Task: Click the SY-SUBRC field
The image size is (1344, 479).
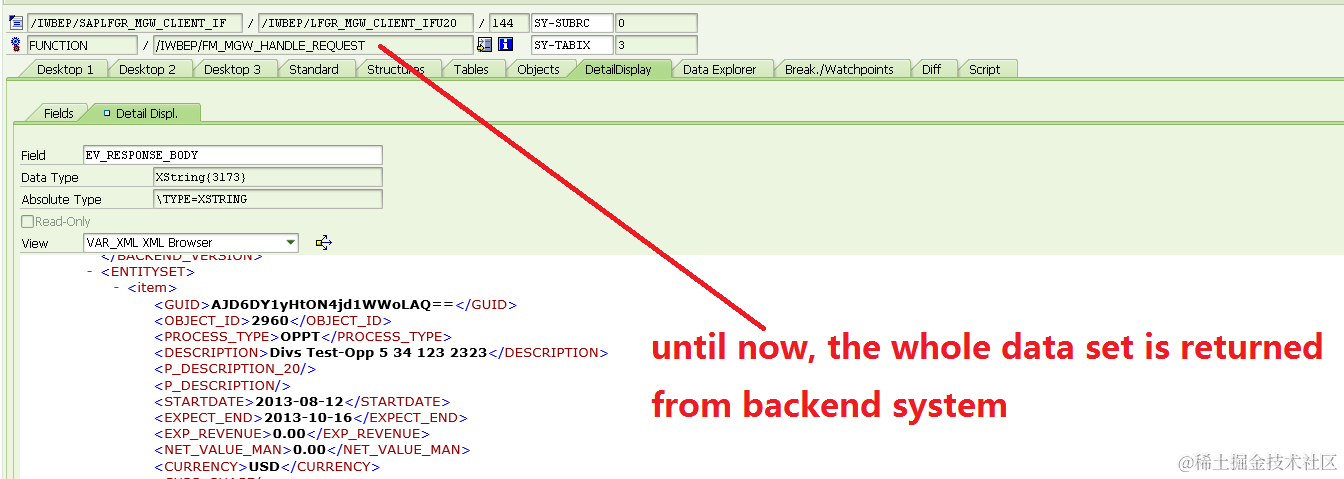Action: [571, 22]
